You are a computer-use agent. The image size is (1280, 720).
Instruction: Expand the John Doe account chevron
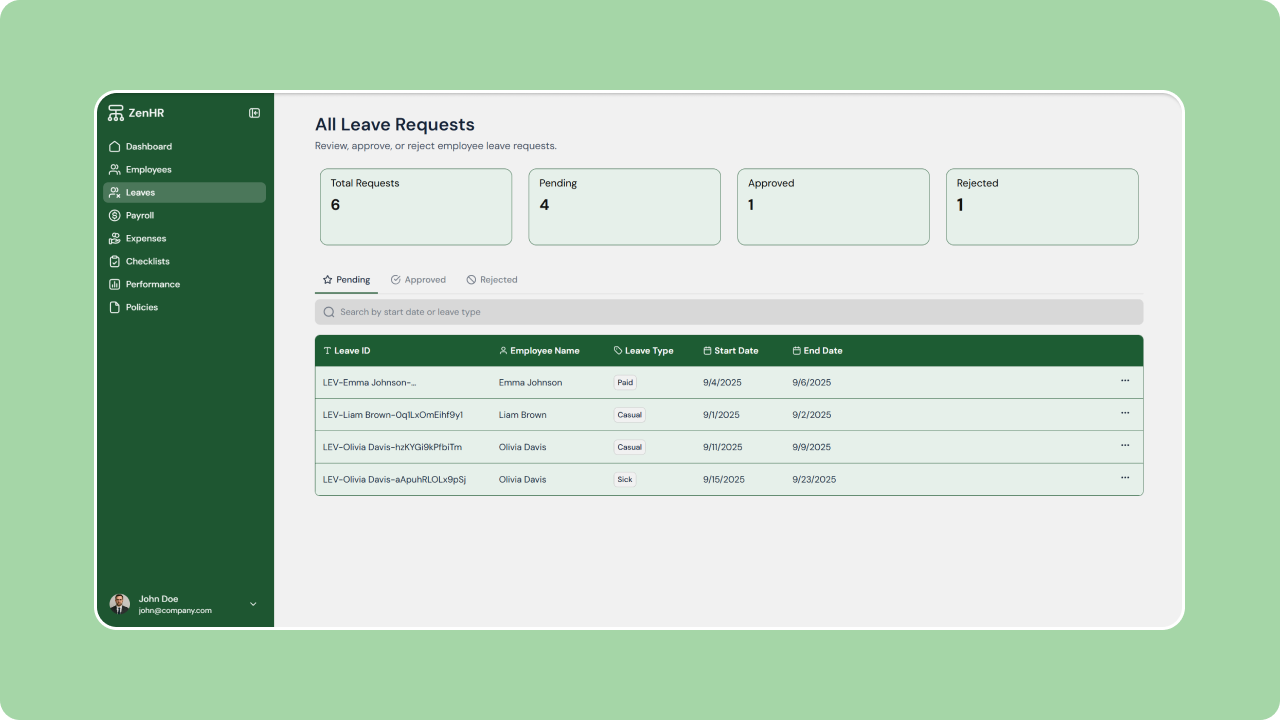pos(253,604)
